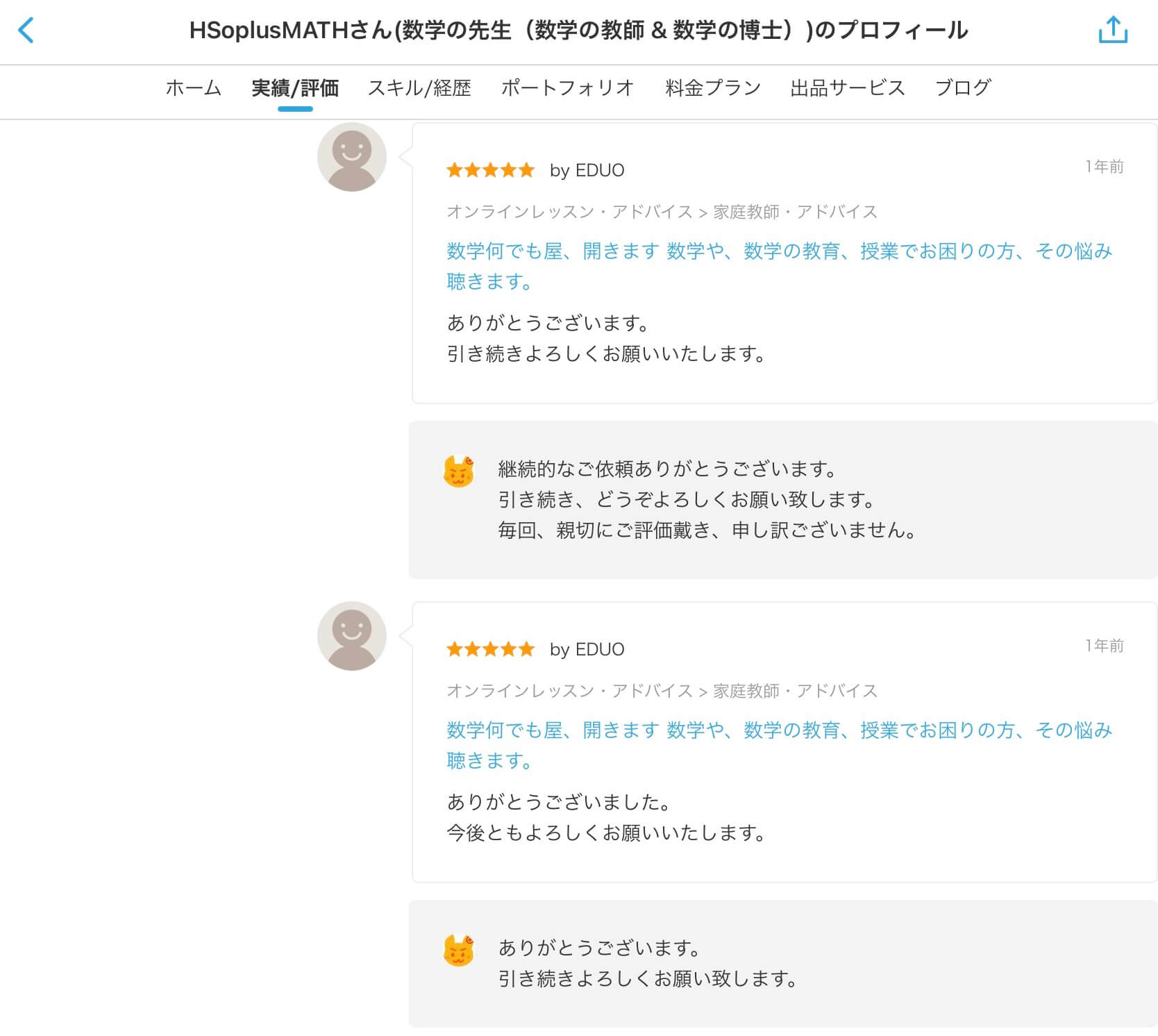The image size is (1158, 1036).
Task: Click 'by EDUO' name in second review
Action: [587, 649]
